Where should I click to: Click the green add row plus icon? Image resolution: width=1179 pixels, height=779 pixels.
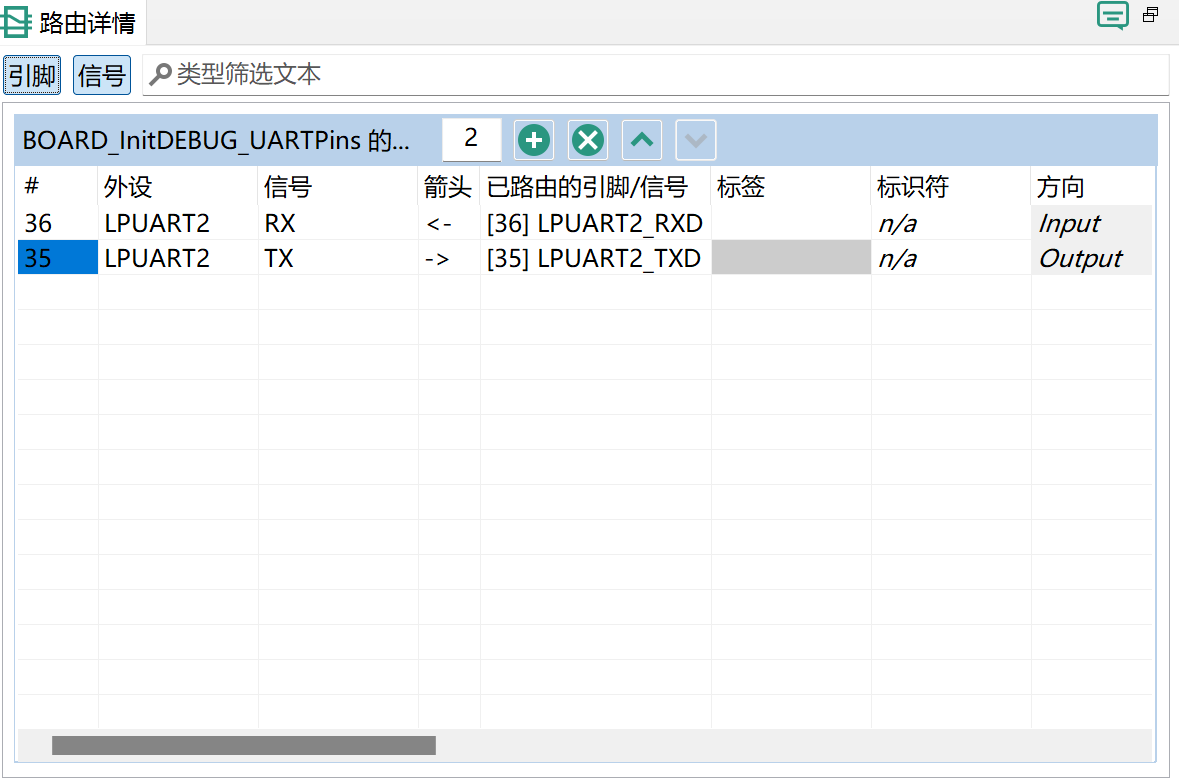(x=534, y=141)
